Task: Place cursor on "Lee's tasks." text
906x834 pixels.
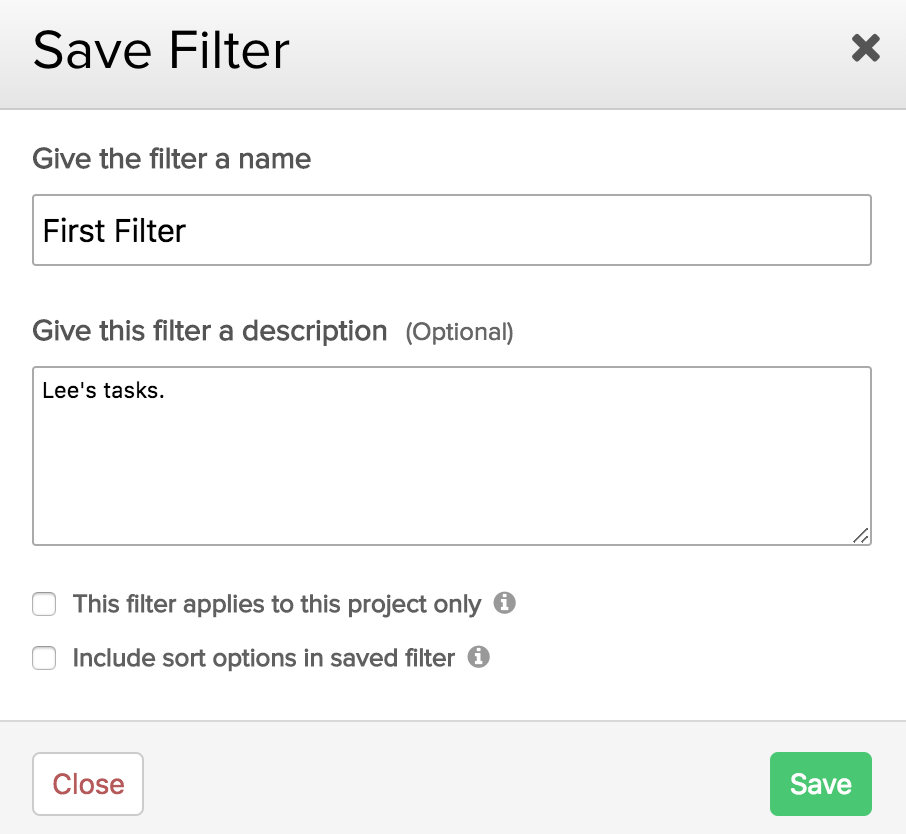Action: click(x=102, y=390)
